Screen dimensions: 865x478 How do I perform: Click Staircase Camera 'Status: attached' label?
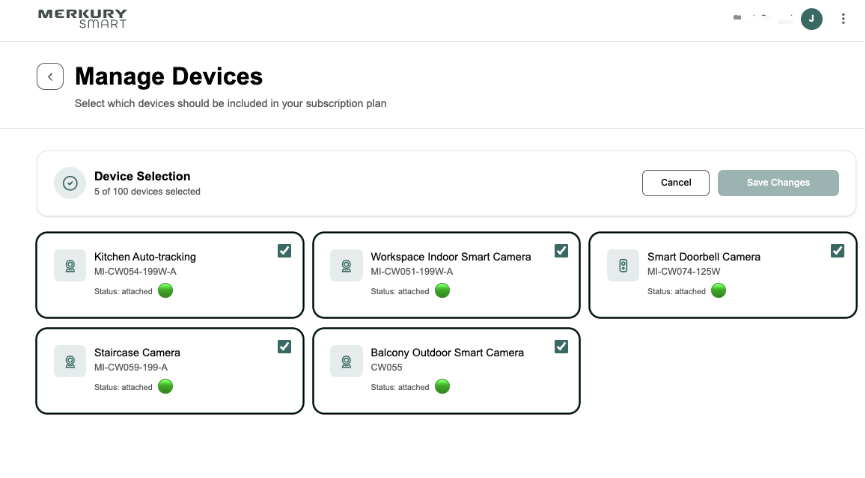coord(123,387)
